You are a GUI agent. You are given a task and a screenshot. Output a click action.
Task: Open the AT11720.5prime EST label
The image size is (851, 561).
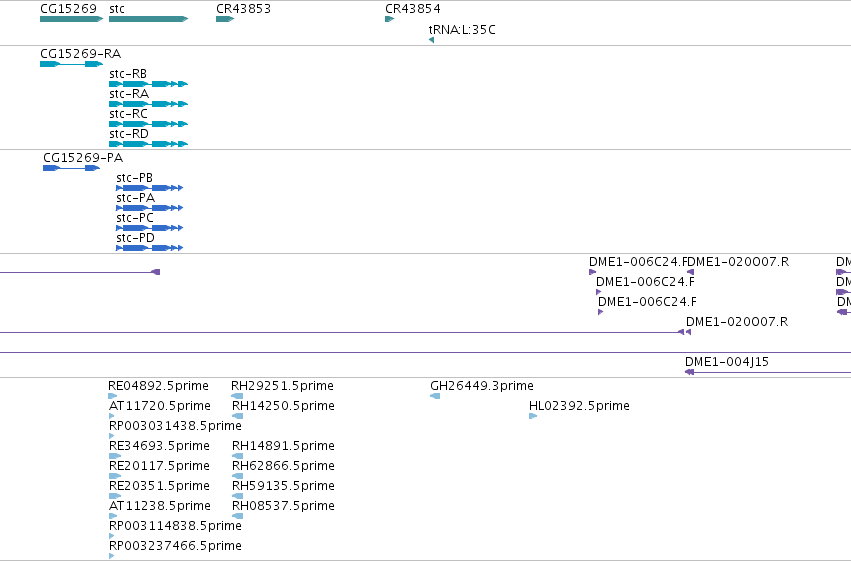coord(160,406)
